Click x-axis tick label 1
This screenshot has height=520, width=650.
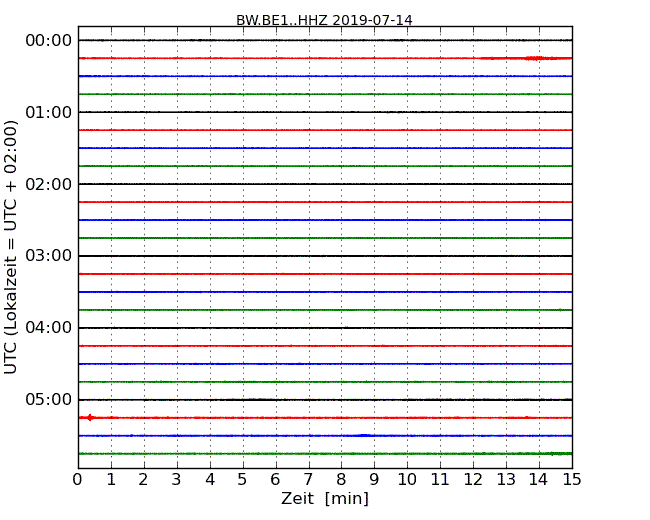tap(111, 480)
